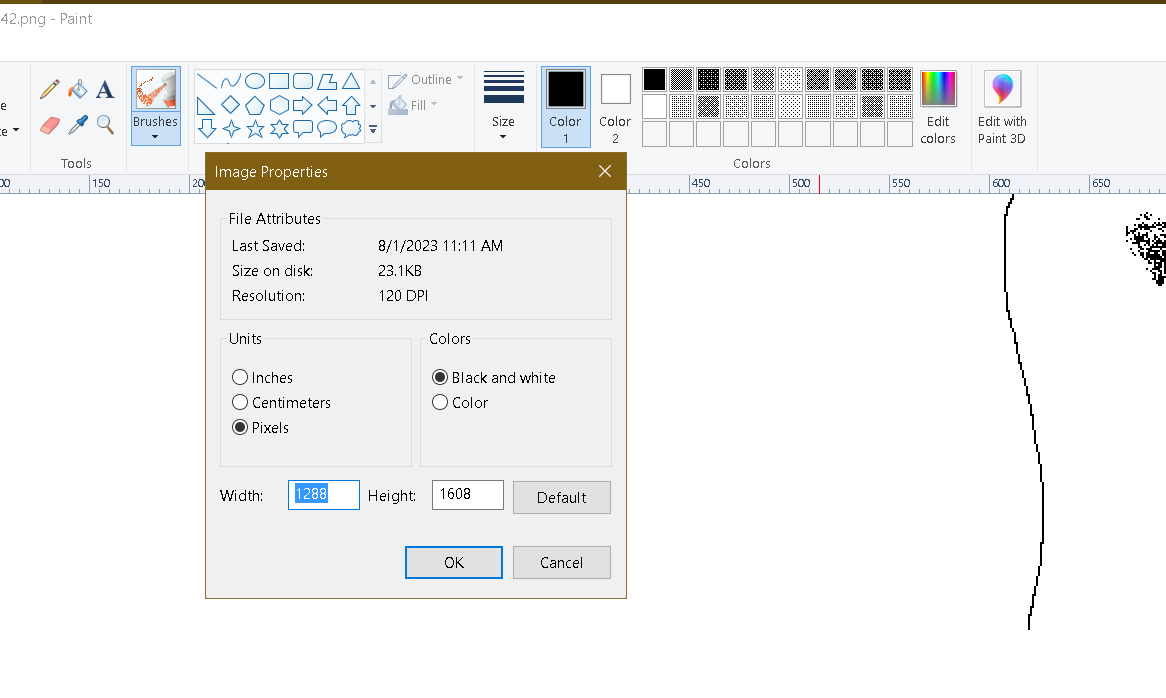The height and width of the screenshot is (698, 1166).
Task: Click OK in Image Properties
Action: pyautogui.click(x=454, y=563)
